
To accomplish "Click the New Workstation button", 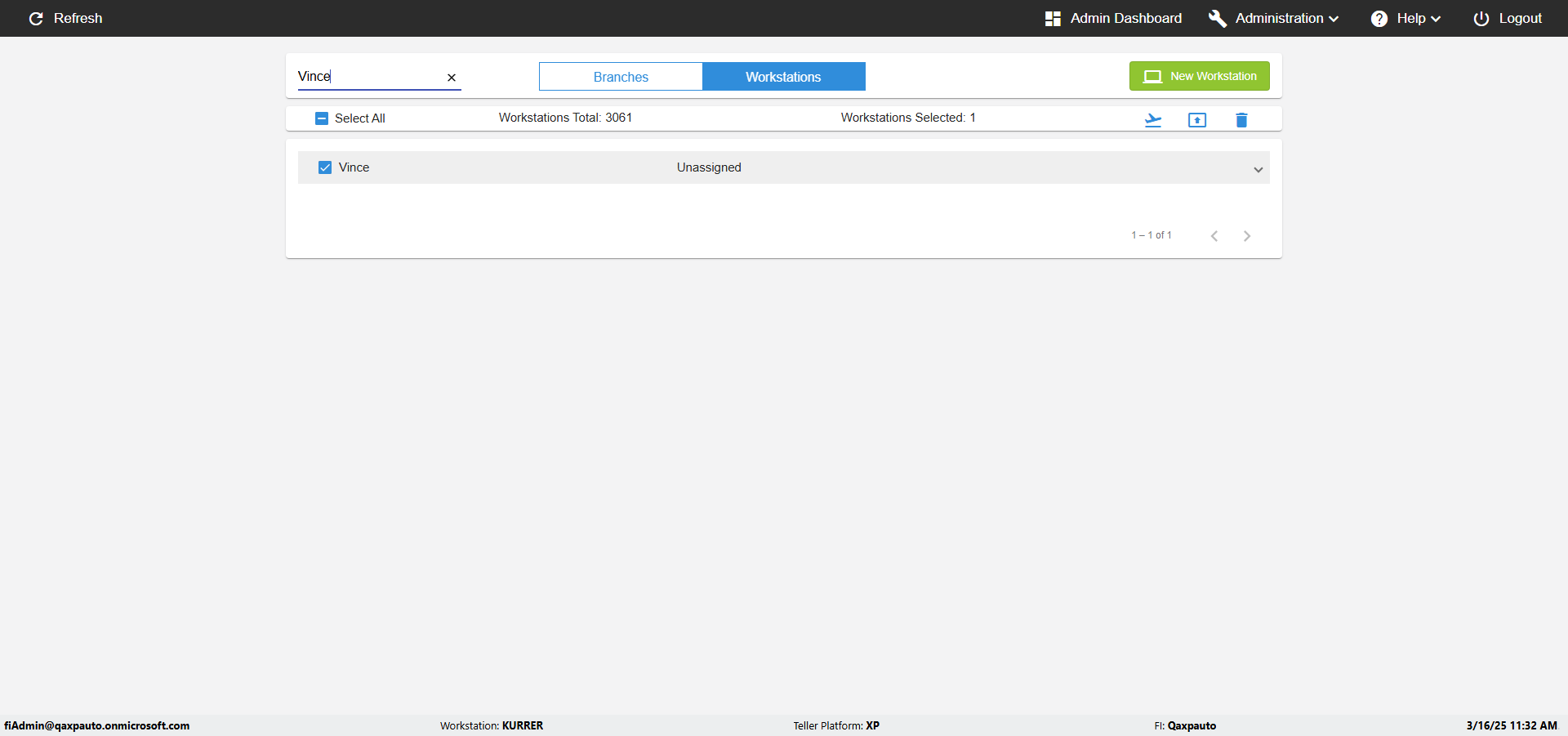I will coord(1200,76).
